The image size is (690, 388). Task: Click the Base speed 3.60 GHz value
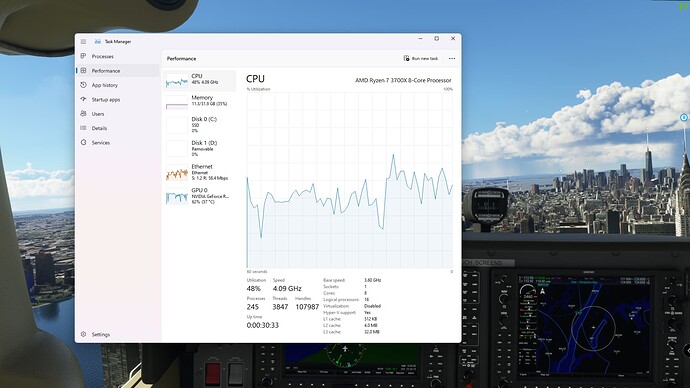click(373, 280)
